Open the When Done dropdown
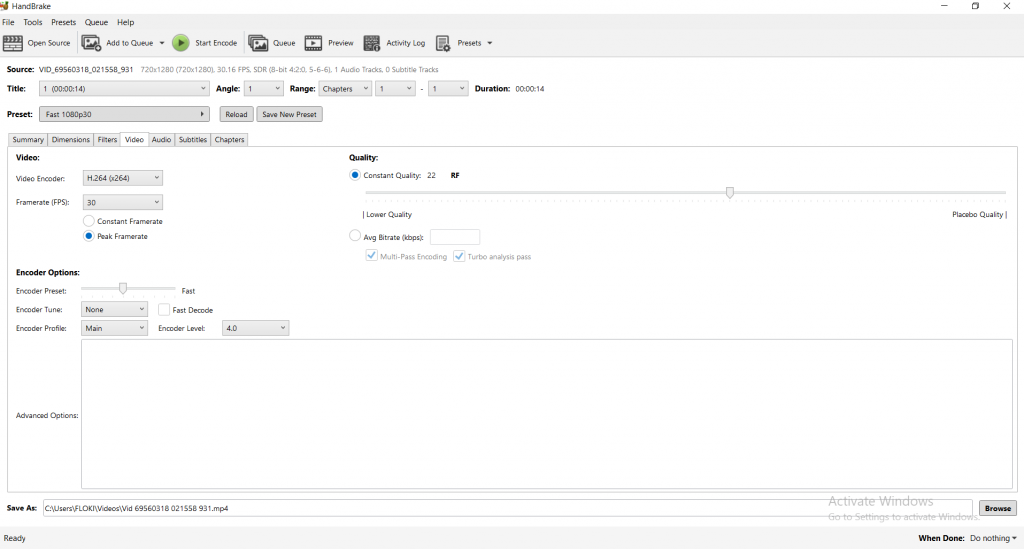The height and width of the screenshot is (549, 1024). click(993, 538)
